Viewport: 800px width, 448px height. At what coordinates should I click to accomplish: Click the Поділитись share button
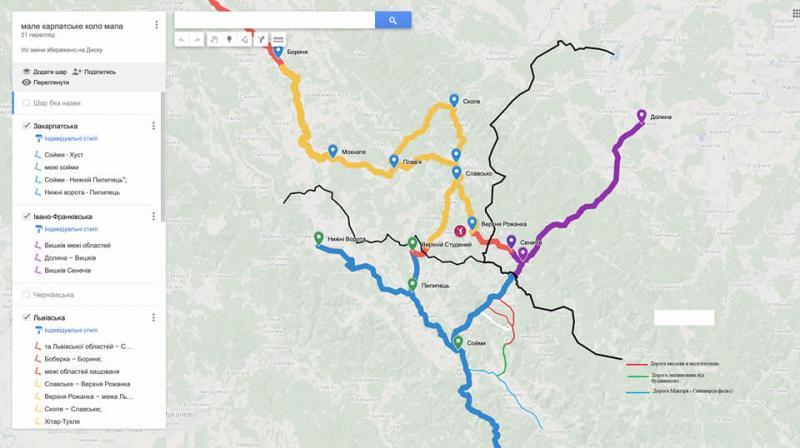coord(94,72)
